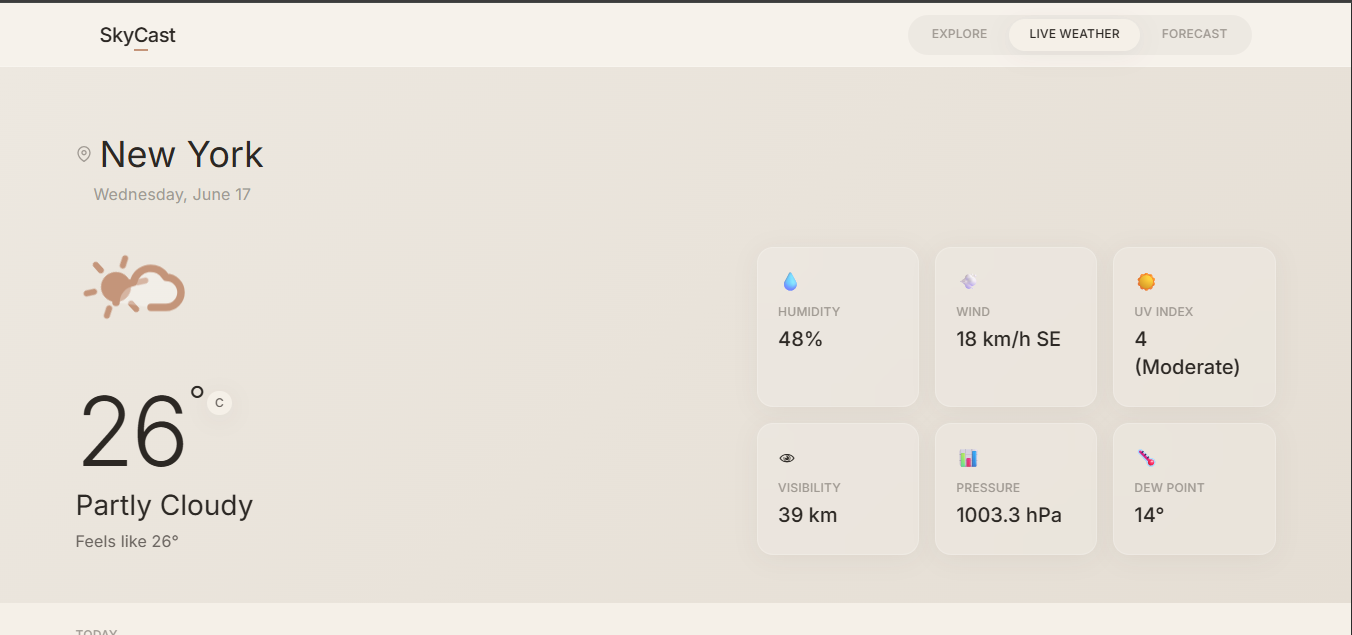Switch to the Forecast tab
This screenshot has height=635, width=1352.
tap(1194, 34)
